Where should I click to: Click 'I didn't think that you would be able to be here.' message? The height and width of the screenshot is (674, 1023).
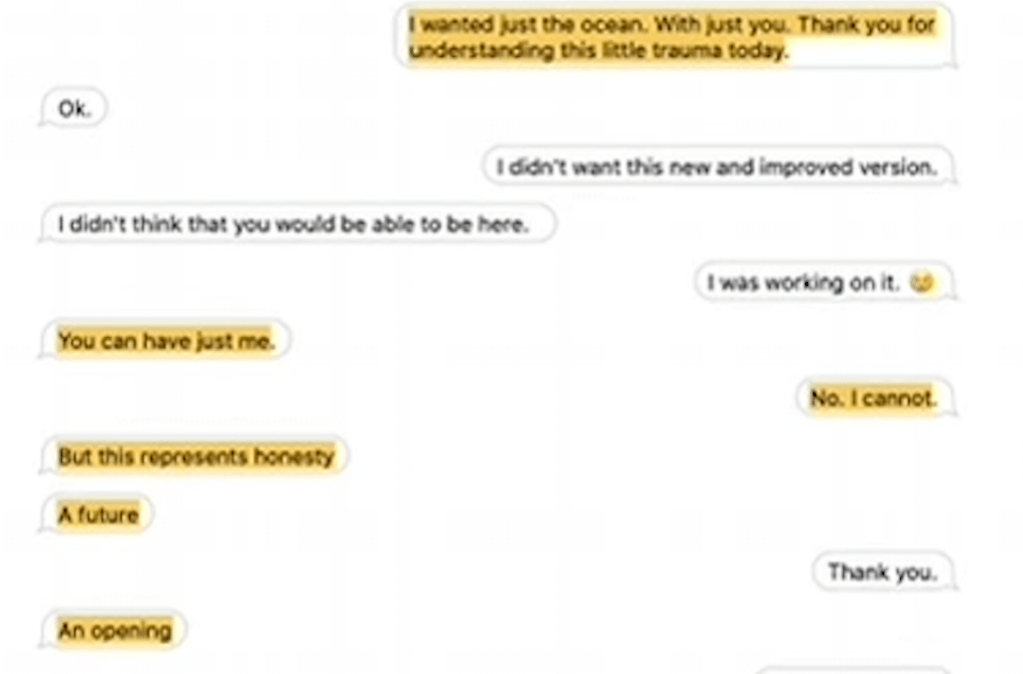(x=298, y=224)
